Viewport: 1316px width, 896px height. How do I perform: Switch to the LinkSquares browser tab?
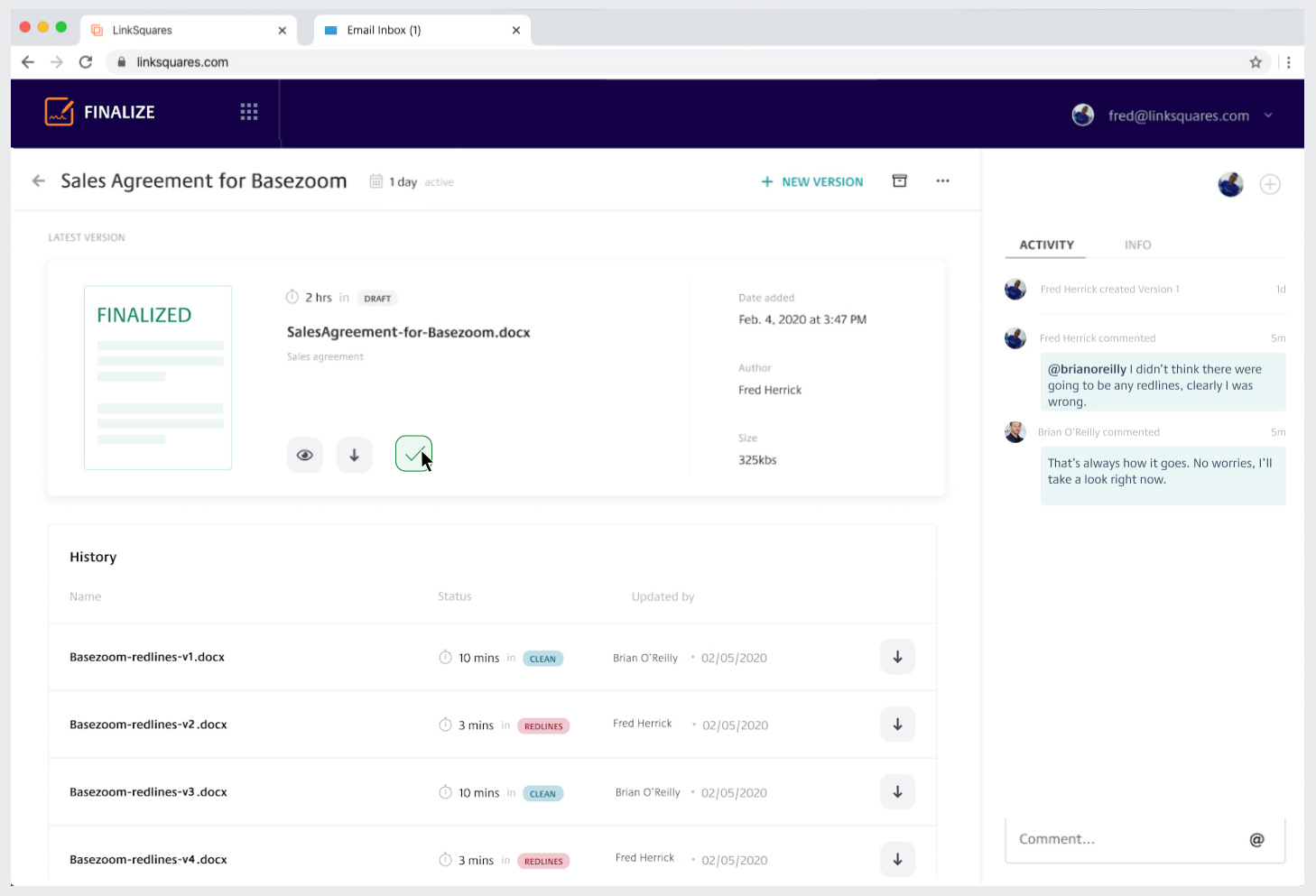click(189, 30)
